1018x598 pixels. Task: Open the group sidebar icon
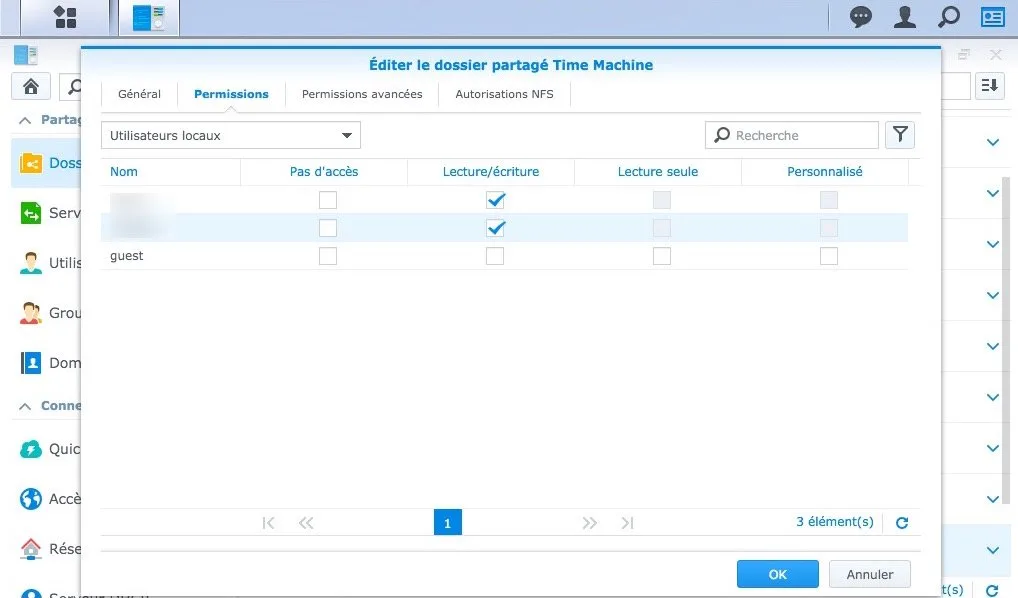(31, 313)
